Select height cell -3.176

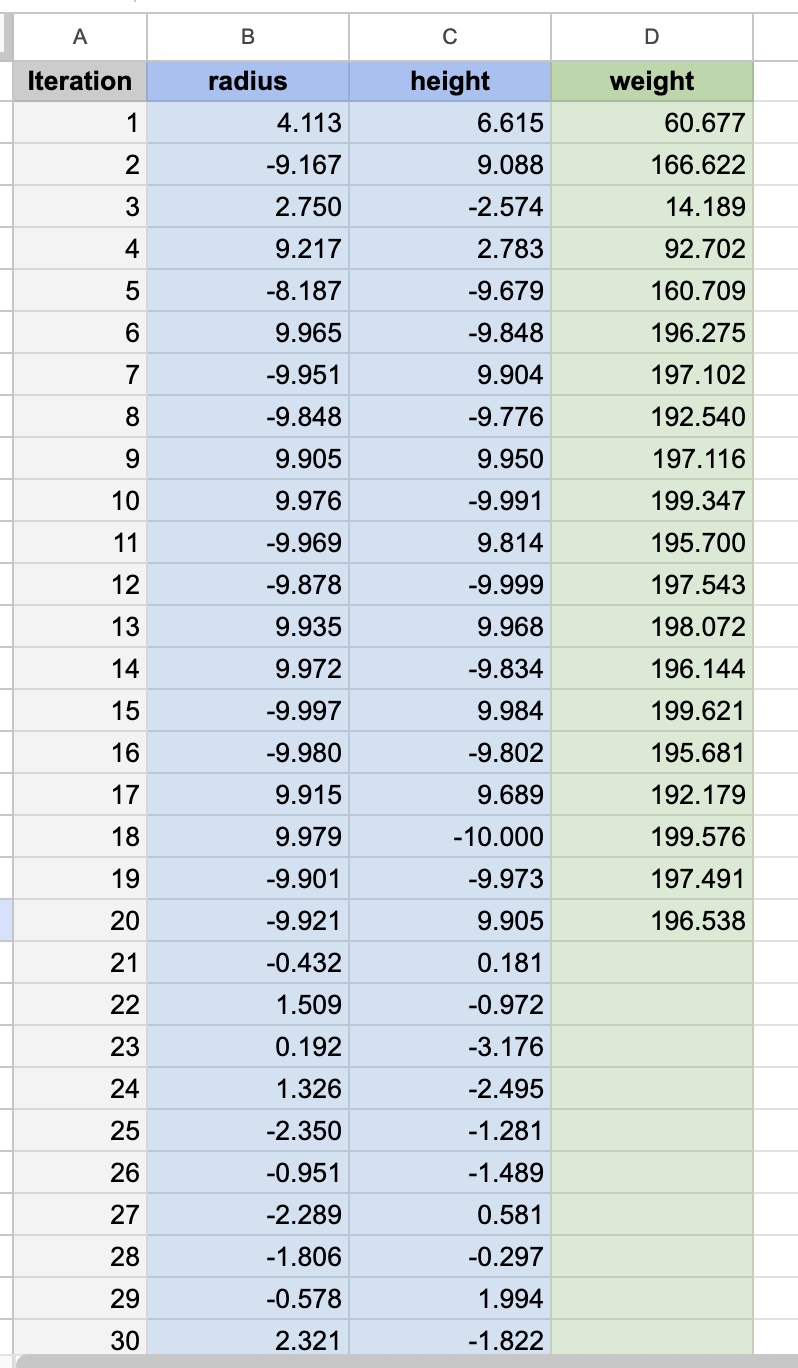(x=450, y=1047)
